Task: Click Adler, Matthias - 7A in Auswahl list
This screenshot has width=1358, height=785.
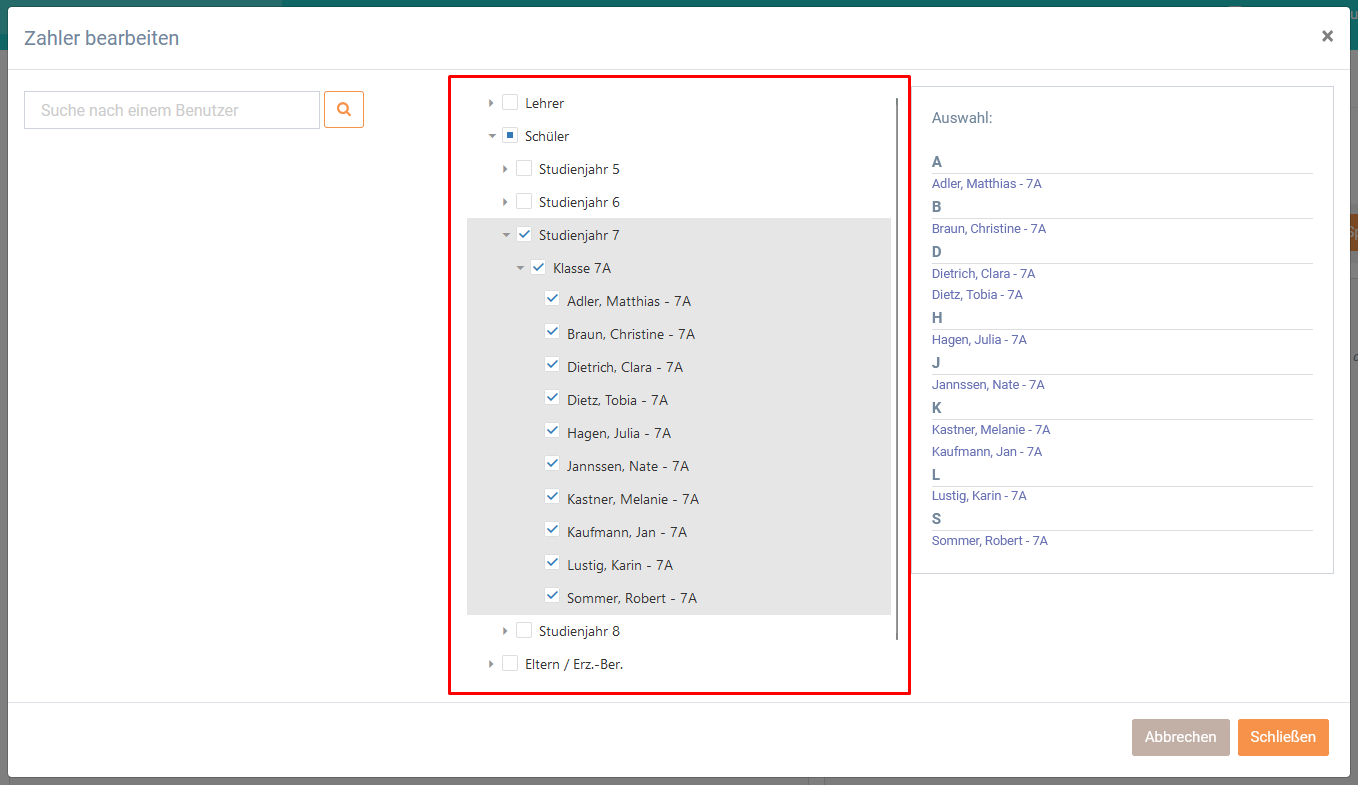Action: pos(987,184)
